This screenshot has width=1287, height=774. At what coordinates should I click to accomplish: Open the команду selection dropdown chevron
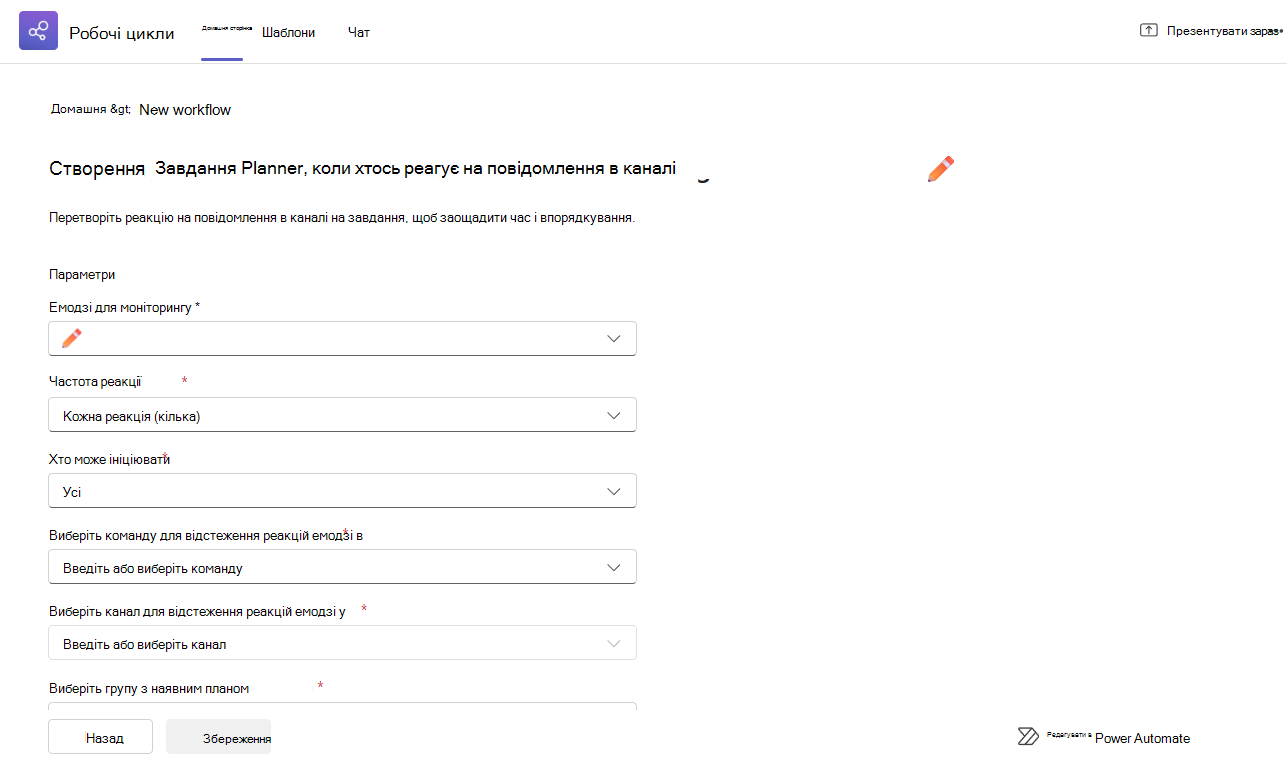click(x=614, y=567)
